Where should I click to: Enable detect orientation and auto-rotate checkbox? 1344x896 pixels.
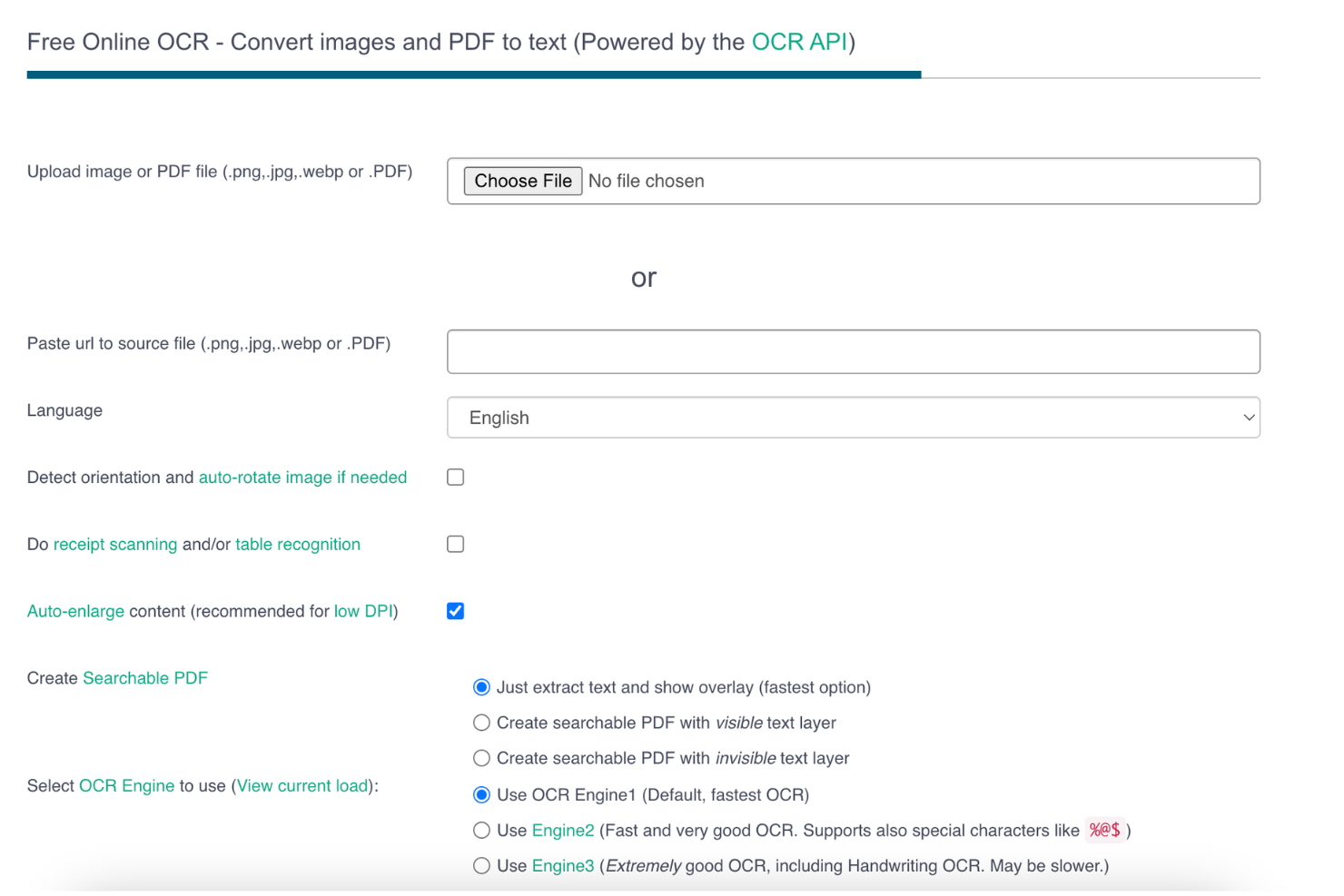[x=455, y=477]
